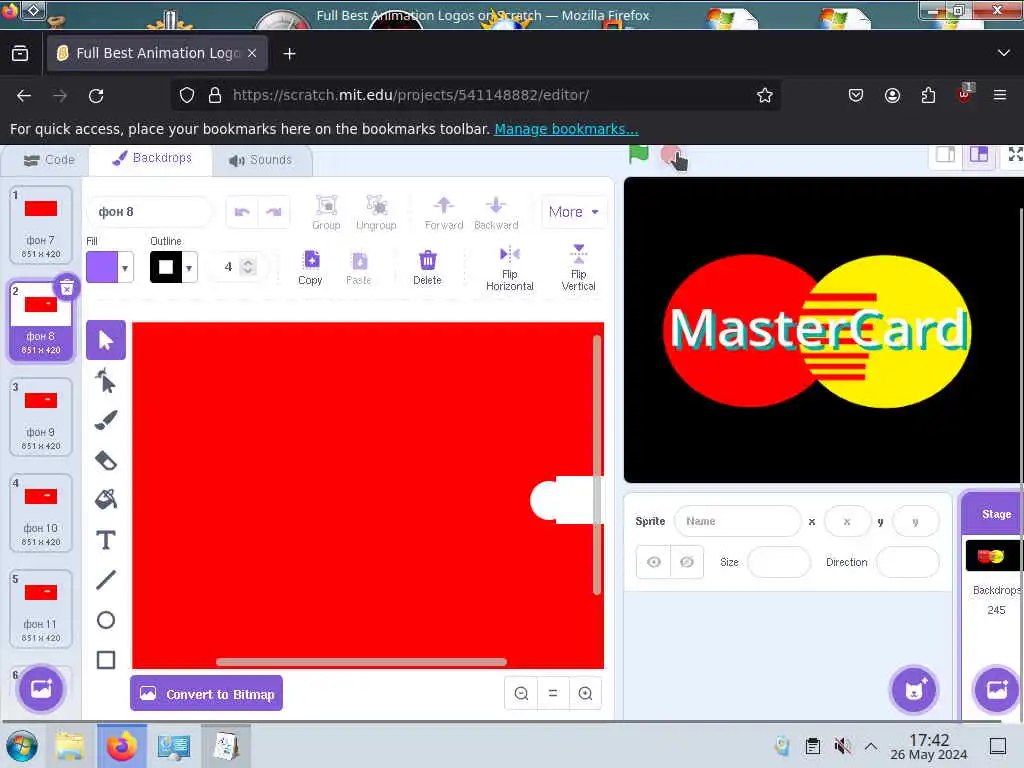Hide the sprite with crossed eye icon
The image size is (1024, 768).
tap(687, 562)
